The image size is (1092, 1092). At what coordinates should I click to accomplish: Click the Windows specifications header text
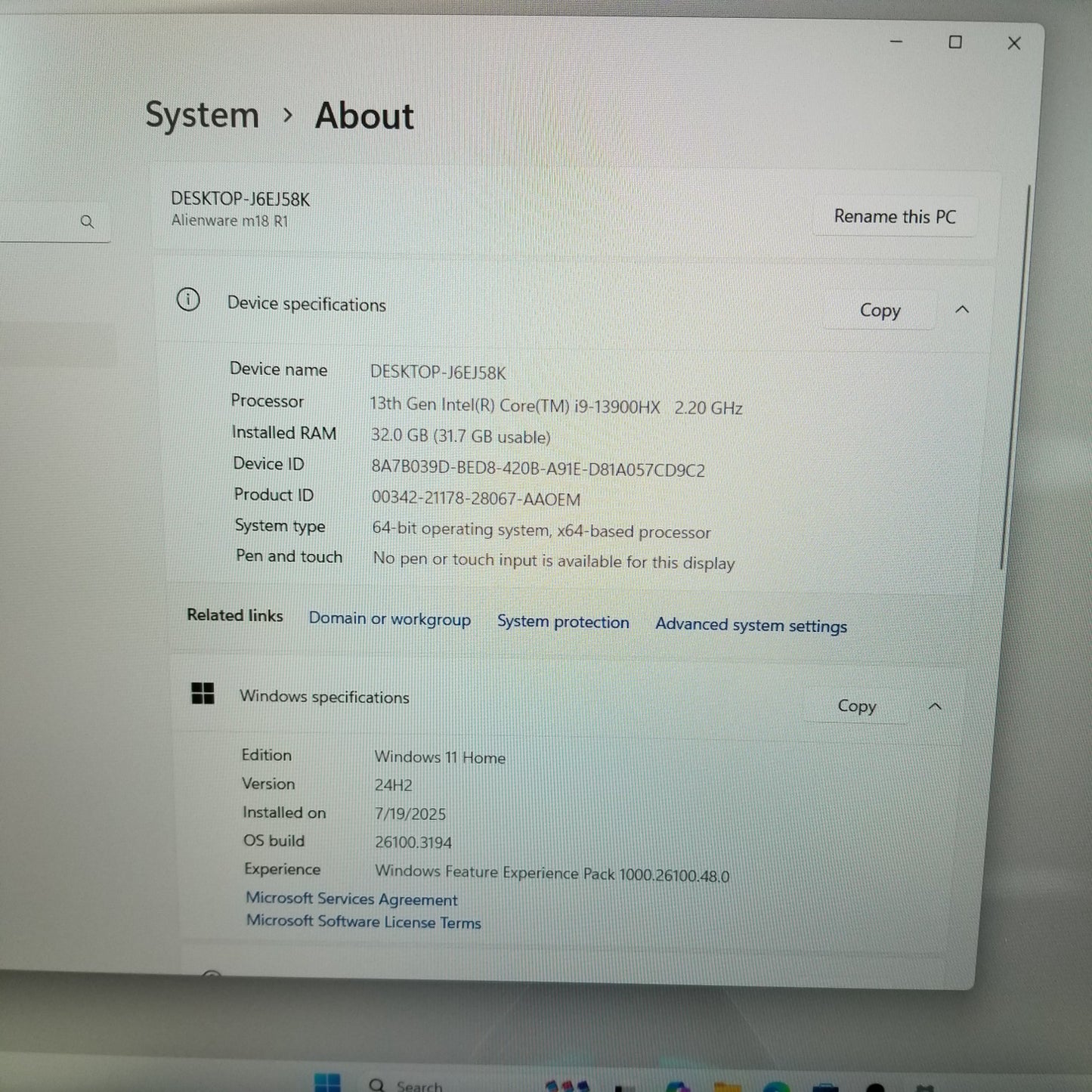(324, 697)
